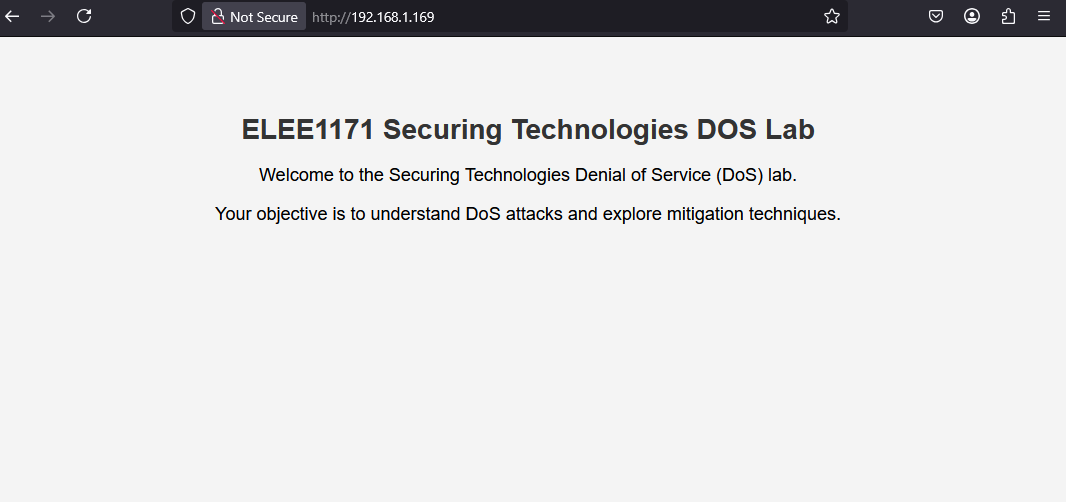Click the ELEE1171 Securing Technologies DOS Lab heading
This screenshot has width=1066, height=502.
[528, 129]
